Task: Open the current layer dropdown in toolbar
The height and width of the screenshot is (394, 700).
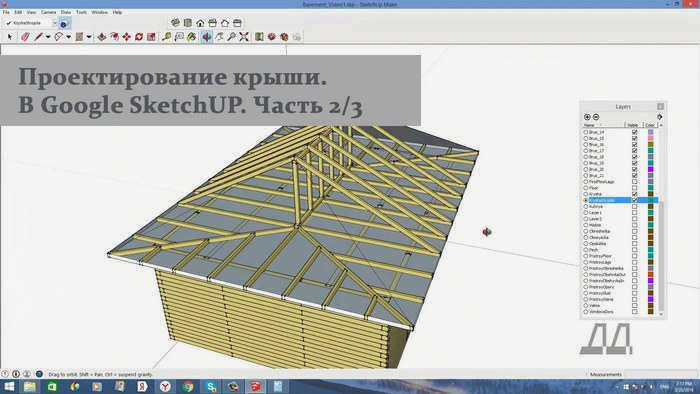Action: click(55, 23)
